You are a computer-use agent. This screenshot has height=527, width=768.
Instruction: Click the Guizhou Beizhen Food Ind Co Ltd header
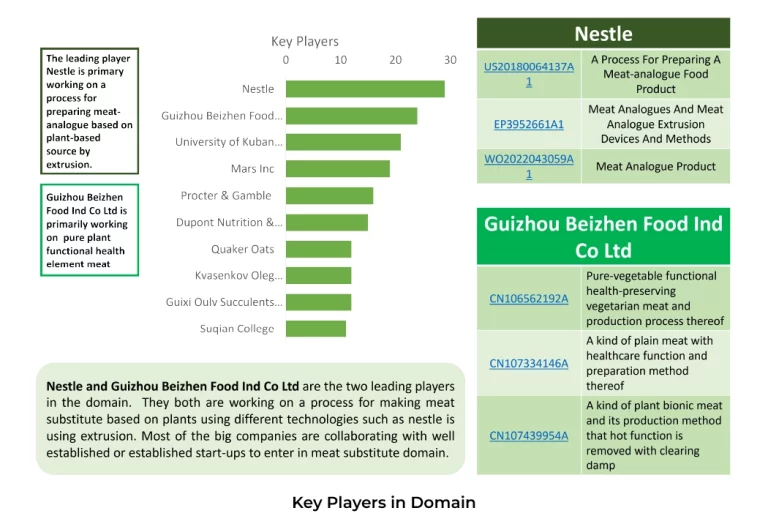(603, 237)
